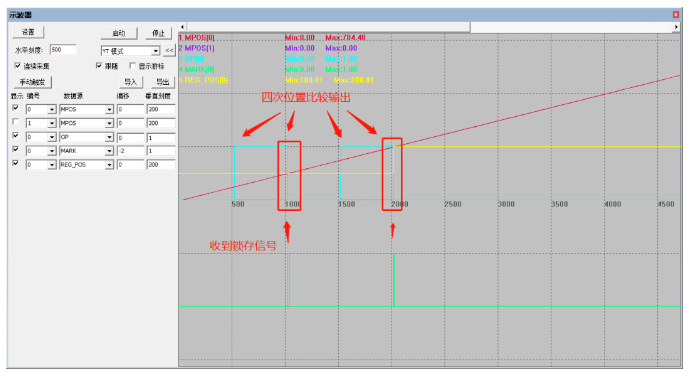Close the oscilloscope window

(x=676, y=15)
